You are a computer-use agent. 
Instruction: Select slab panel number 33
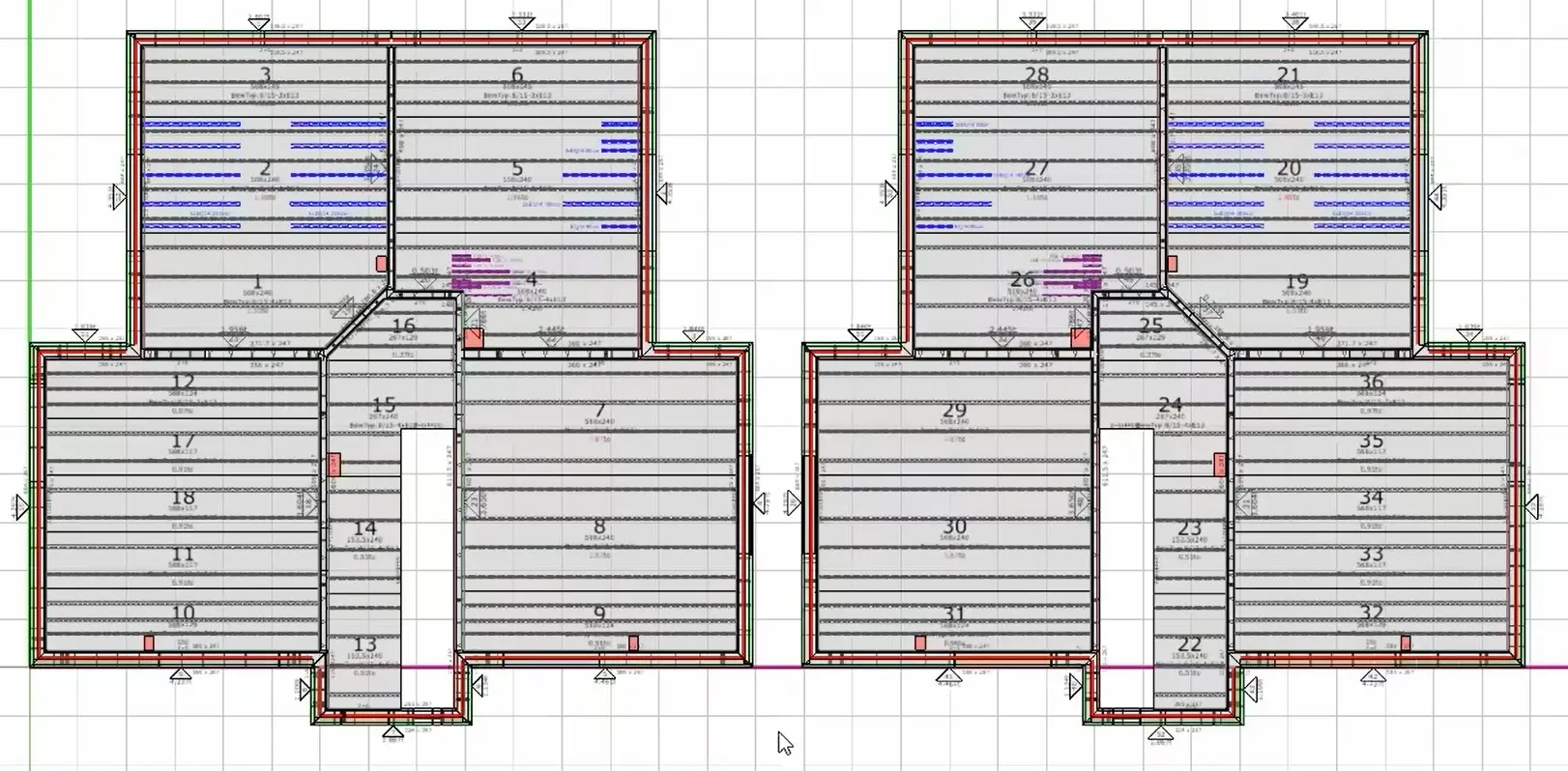1371,555
